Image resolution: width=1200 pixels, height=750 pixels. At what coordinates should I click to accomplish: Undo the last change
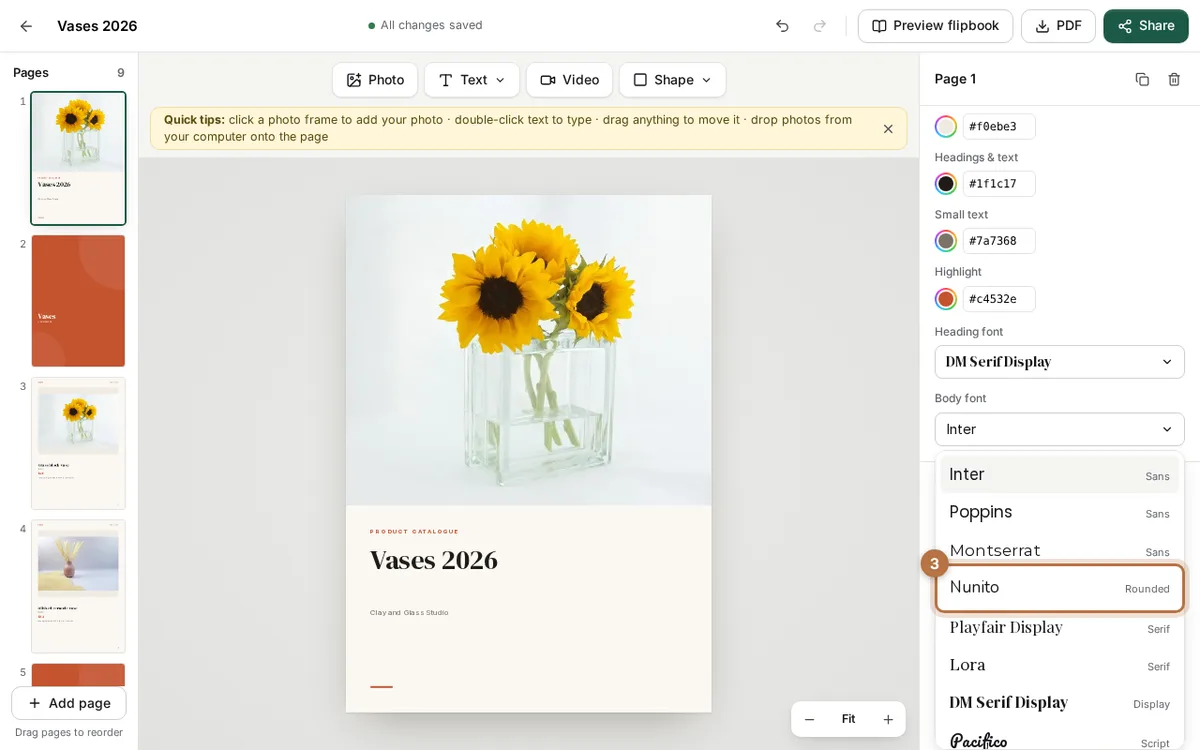tap(782, 26)
